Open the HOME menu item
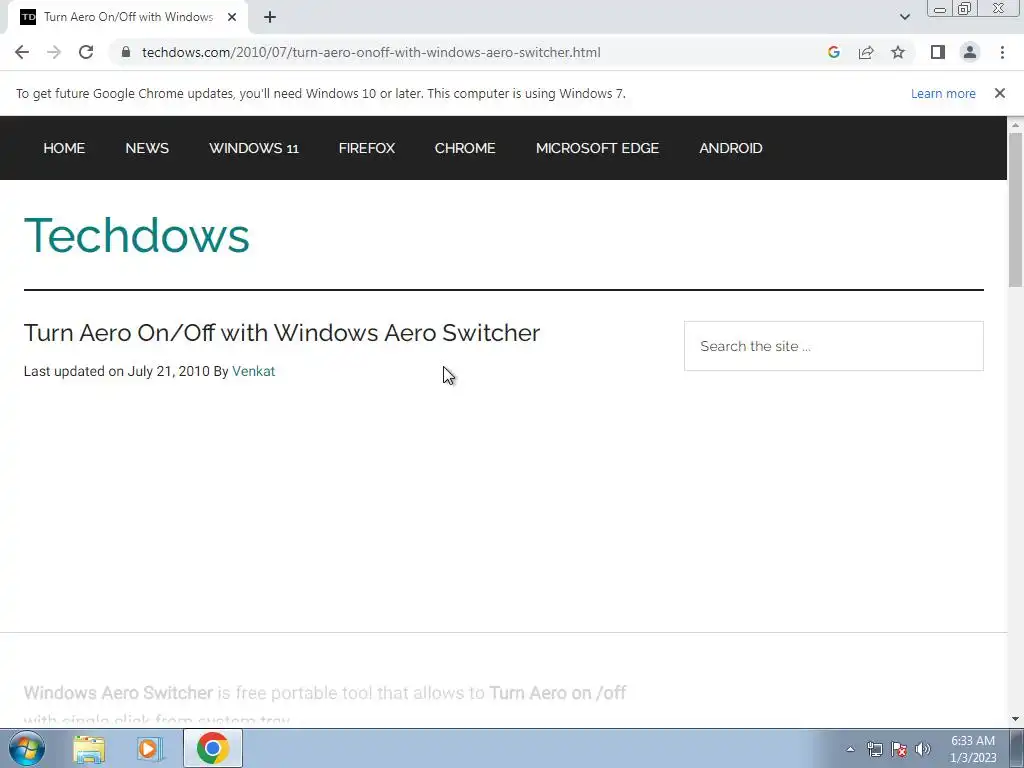 pyautogui.click(x=64, y=148)
